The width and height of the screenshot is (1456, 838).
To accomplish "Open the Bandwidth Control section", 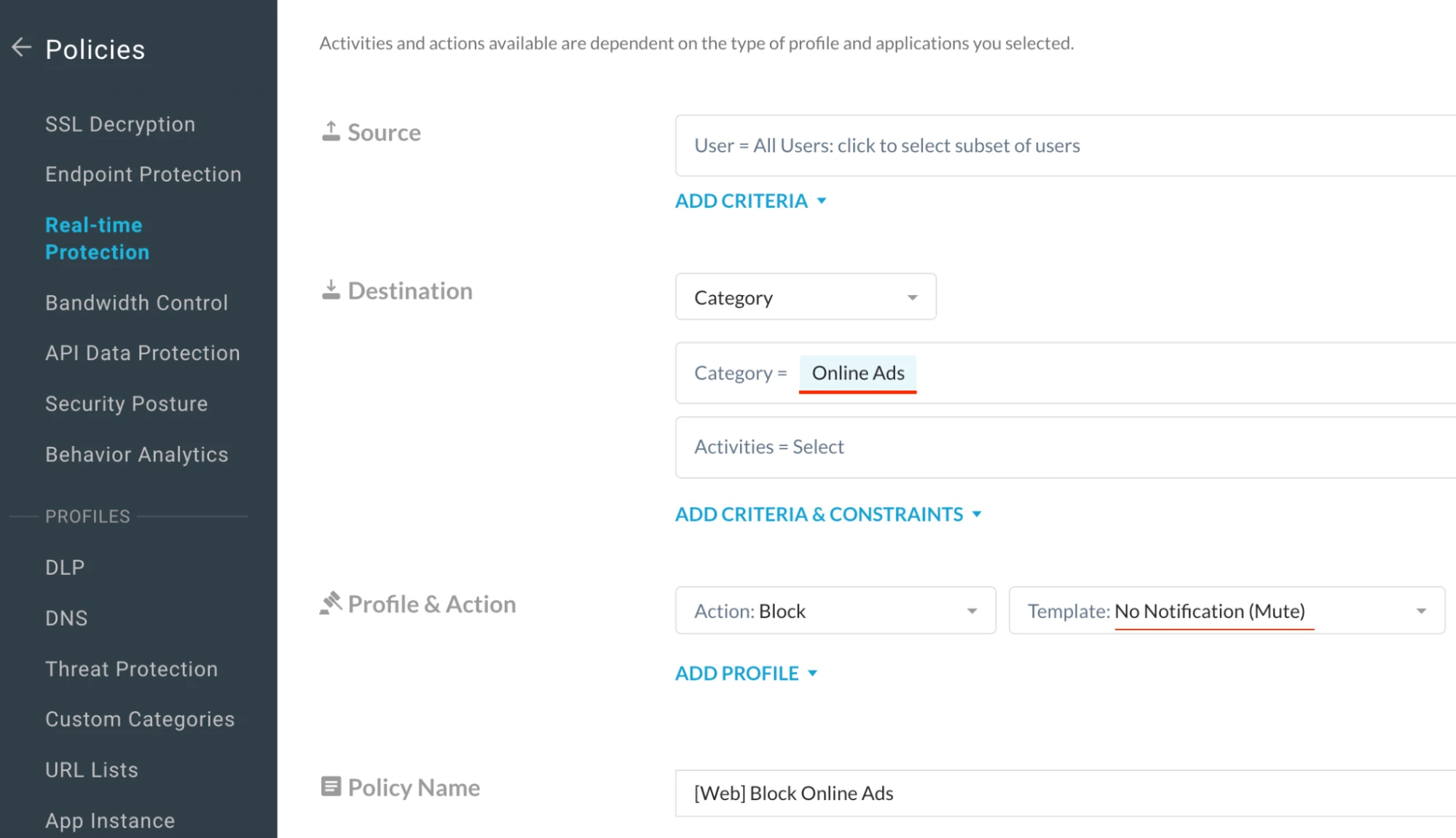I will pos(136,303).
